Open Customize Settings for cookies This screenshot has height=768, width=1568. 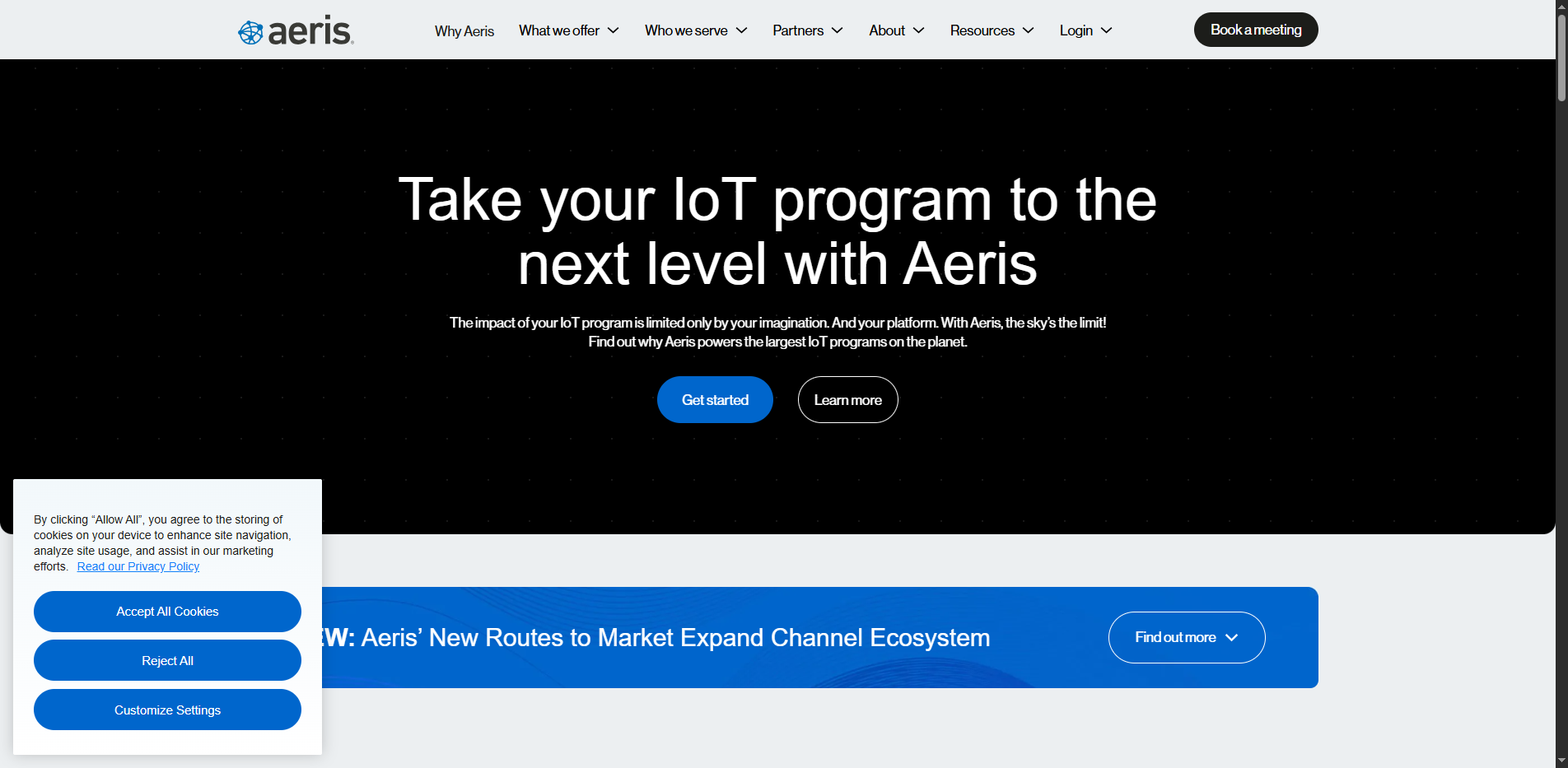(167, 710)
